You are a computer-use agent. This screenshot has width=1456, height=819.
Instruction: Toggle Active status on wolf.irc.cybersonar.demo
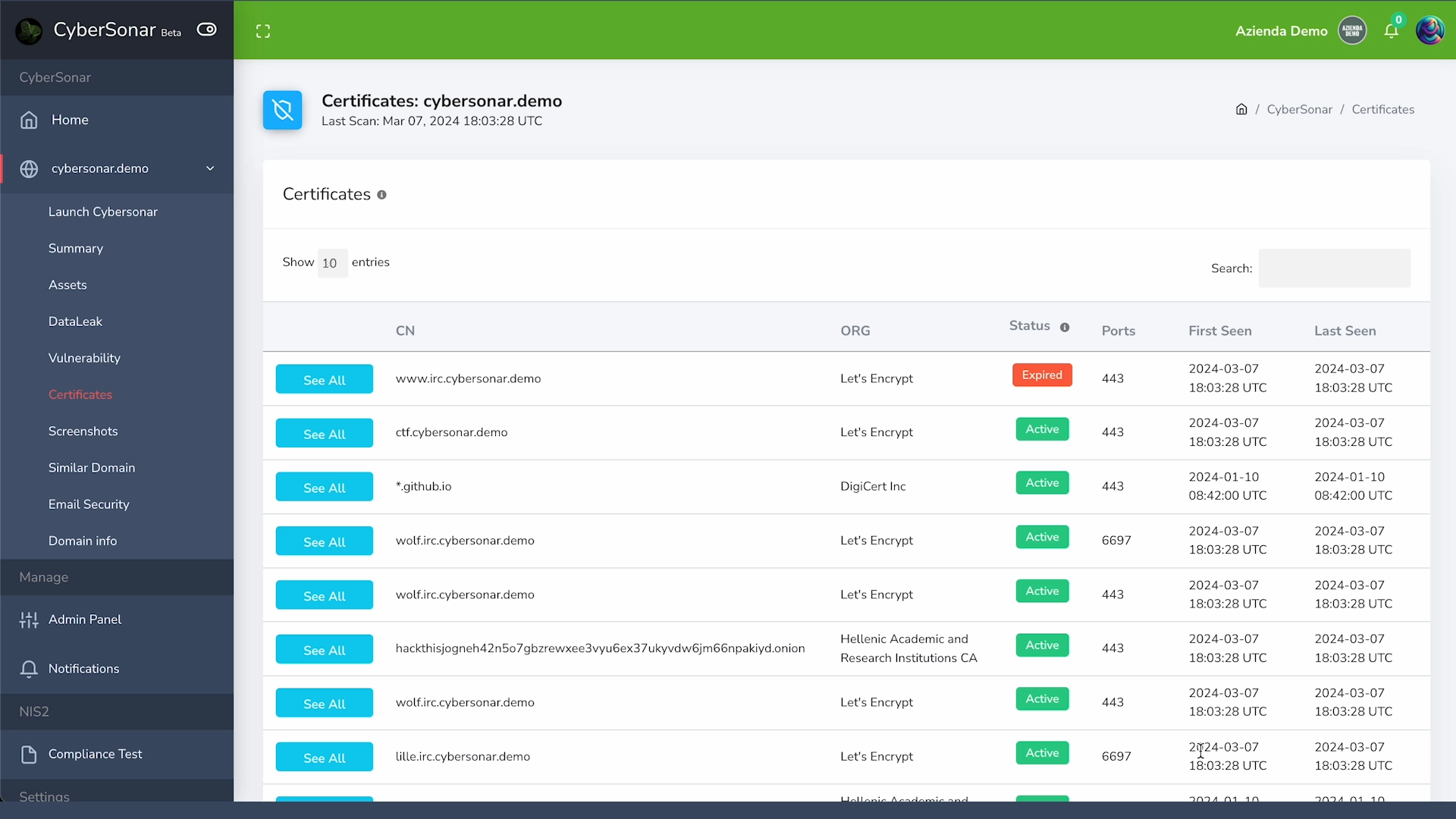[x=1042, y=536]
